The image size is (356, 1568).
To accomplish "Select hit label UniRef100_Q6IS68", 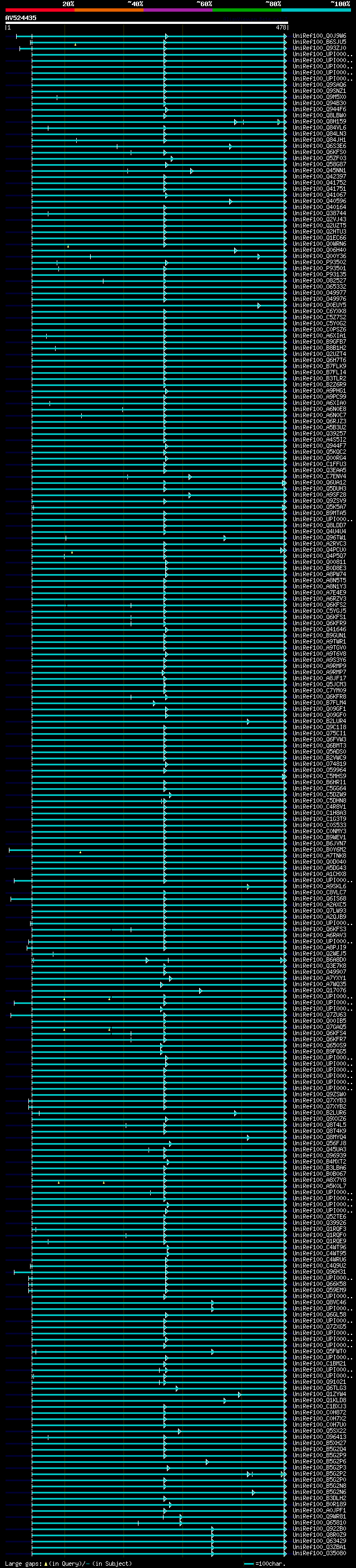I will pos(319,898).
